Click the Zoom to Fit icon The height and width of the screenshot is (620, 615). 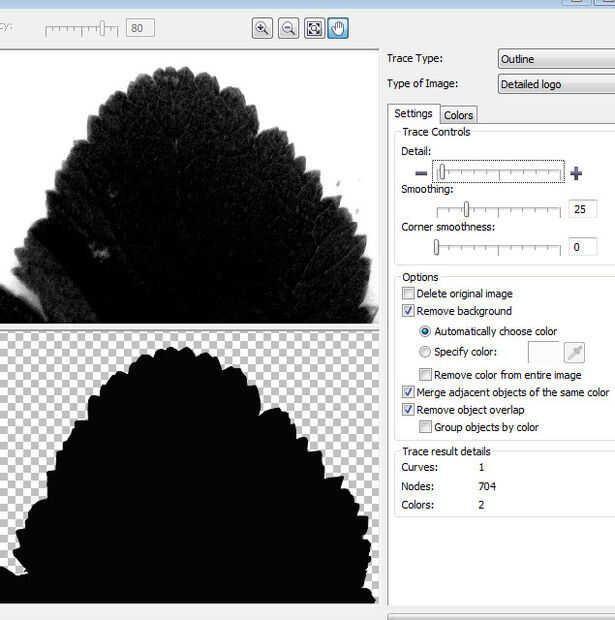[x=314, y=28]
